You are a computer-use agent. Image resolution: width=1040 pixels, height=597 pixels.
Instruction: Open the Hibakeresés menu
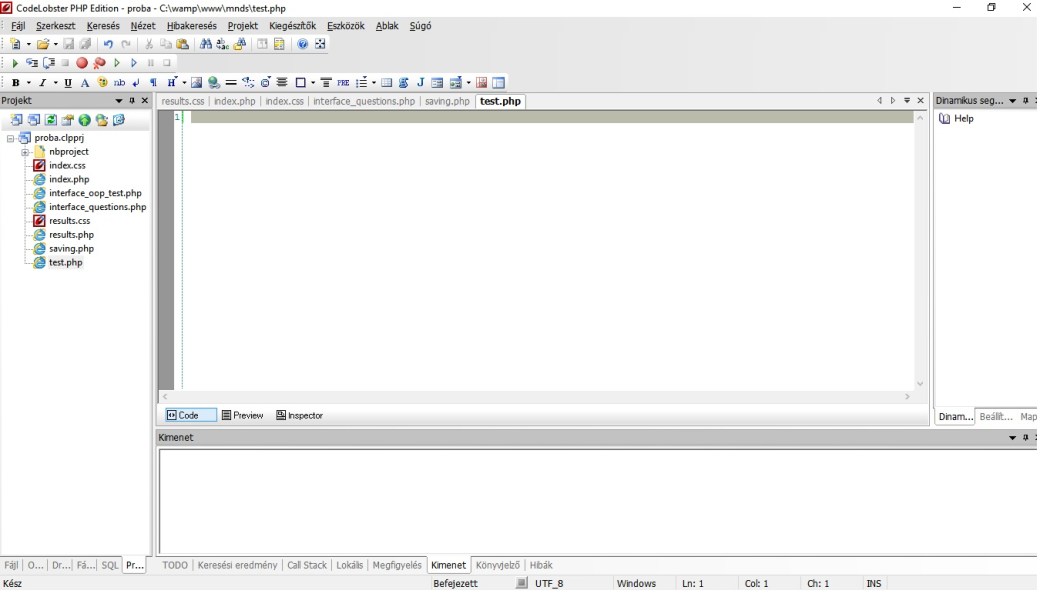tap(191, 26)
